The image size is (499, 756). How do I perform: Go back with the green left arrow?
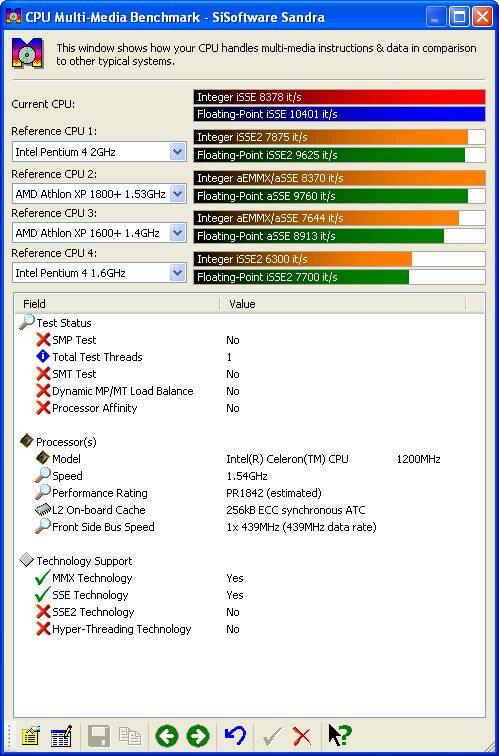click(x=167, y=736)
